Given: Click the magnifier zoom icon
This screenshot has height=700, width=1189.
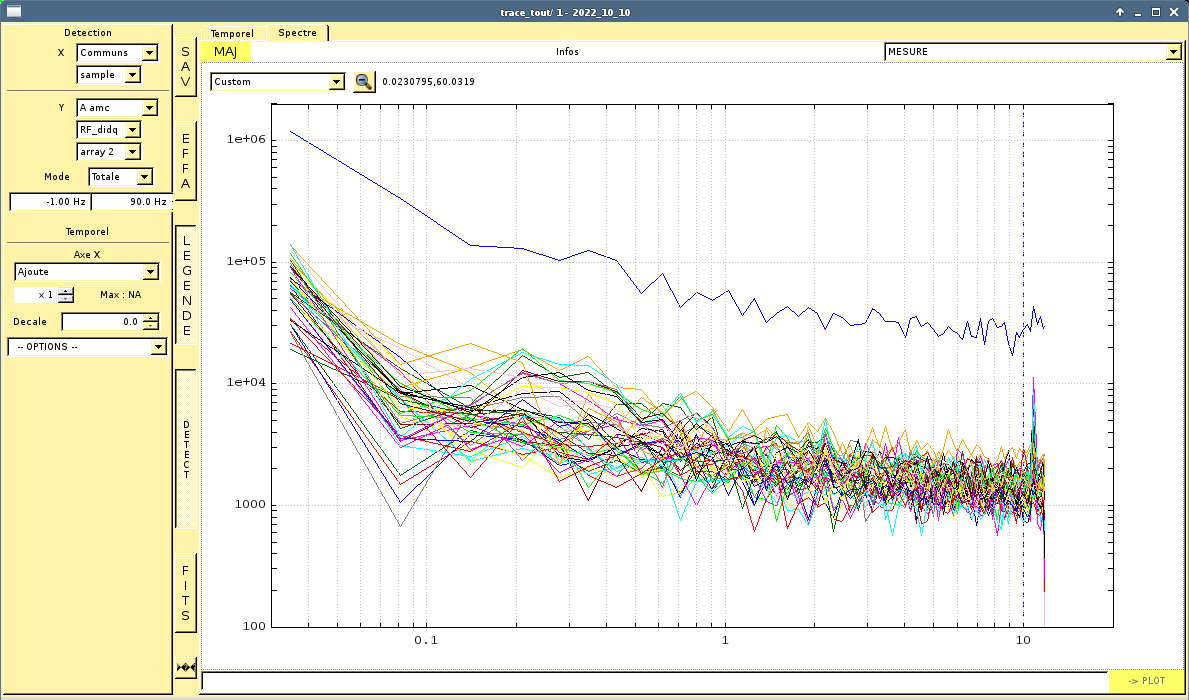Looking at the screenshot, I should coord(364,82).
